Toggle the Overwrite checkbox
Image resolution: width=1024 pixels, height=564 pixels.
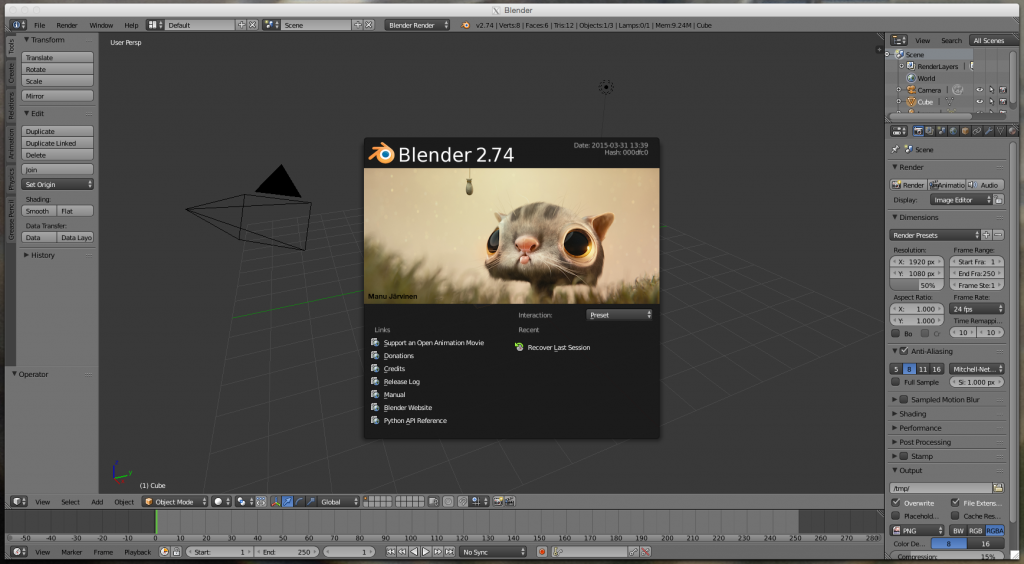(896, 503)
